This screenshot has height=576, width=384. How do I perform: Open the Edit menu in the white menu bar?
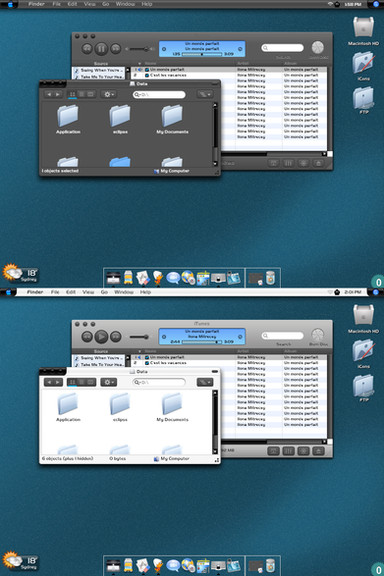pos(71,292)
